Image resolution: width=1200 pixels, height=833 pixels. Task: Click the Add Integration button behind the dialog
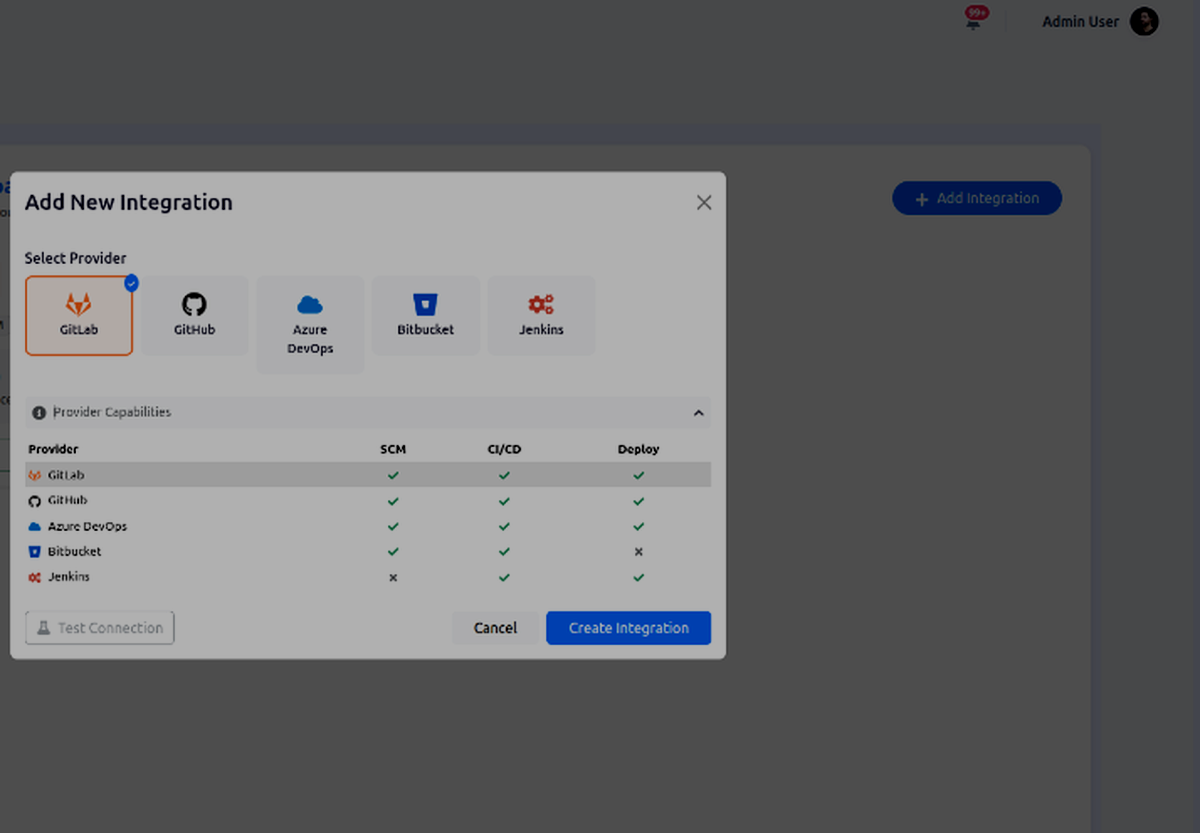(977, 198)
